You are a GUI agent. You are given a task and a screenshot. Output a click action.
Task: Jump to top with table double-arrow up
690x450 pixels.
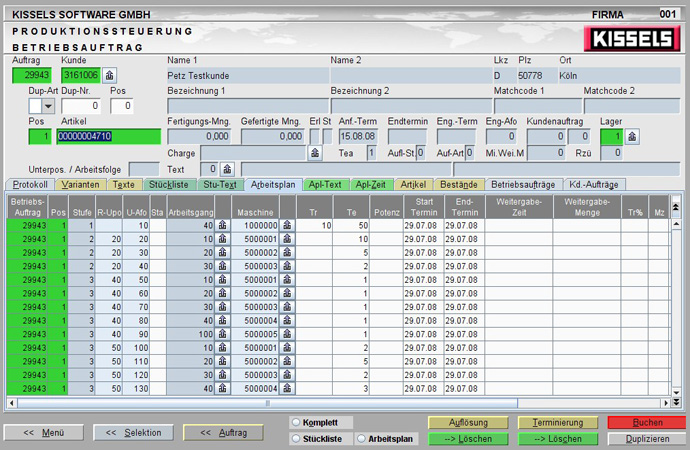[x=676, y=207]
